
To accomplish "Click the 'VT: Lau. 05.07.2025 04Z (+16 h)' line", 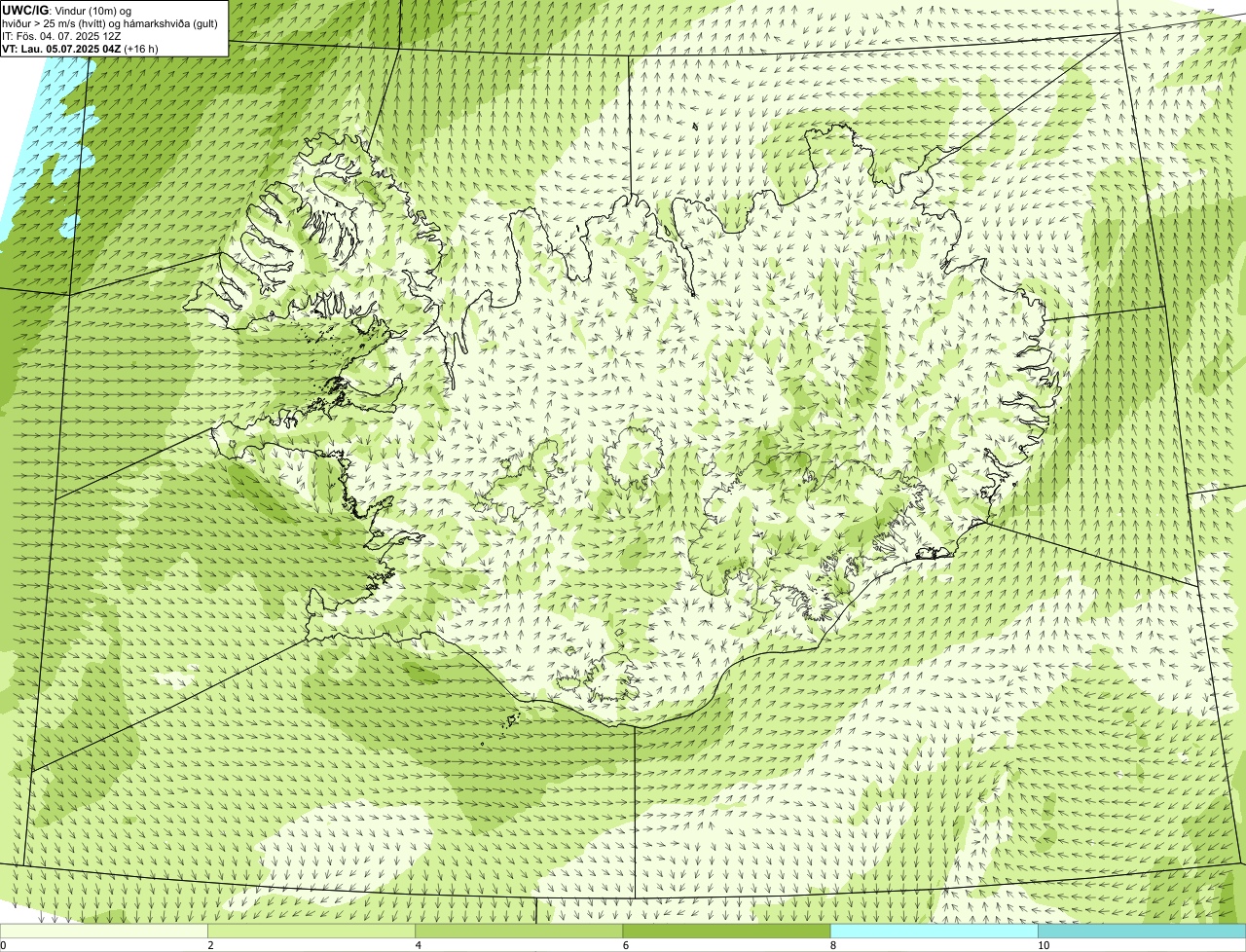I will coord(80,48).
